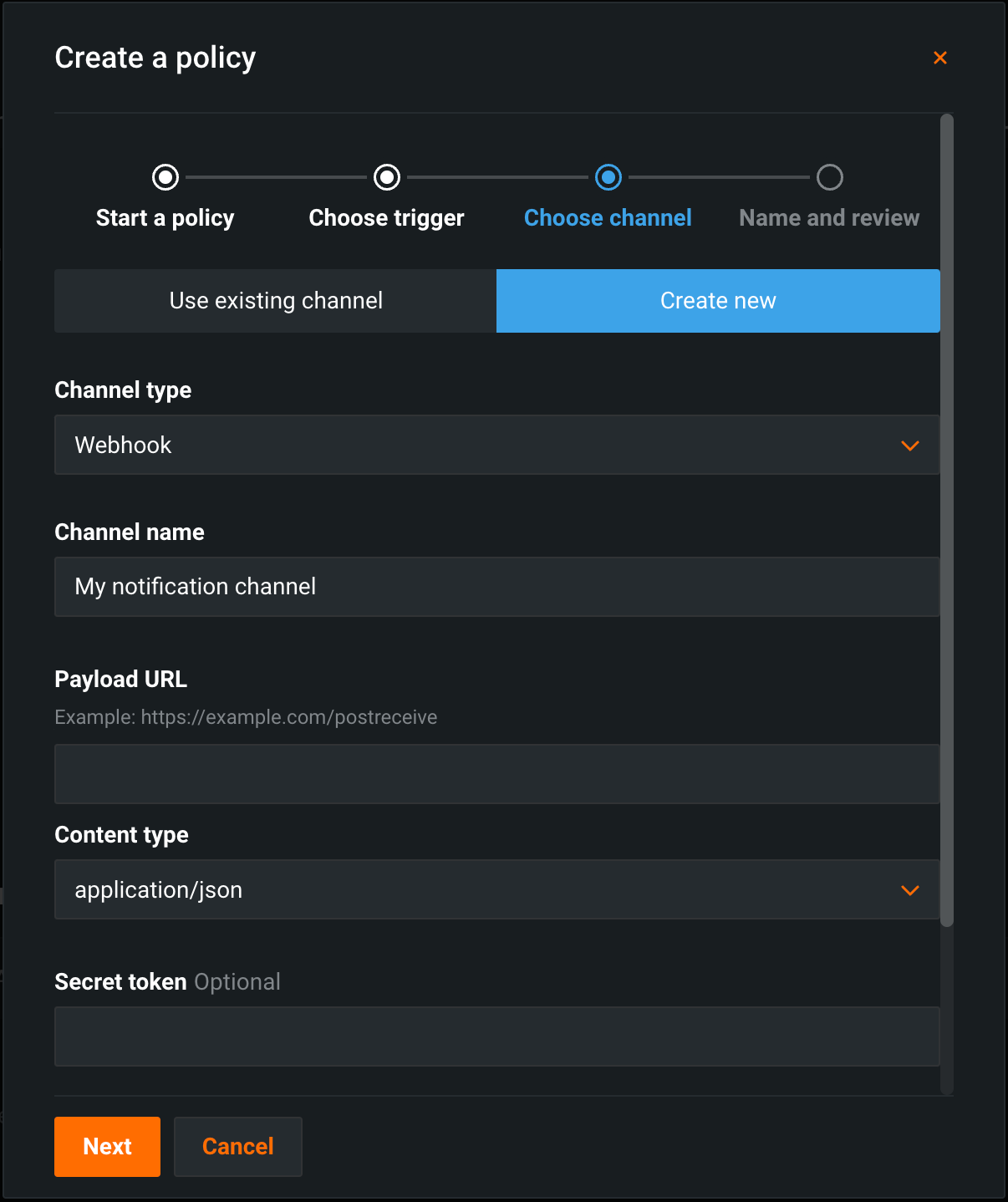The image size is (1008, 1202).
Task: Click the Content type chevron arrow
Action: click(x=910, y=890)
